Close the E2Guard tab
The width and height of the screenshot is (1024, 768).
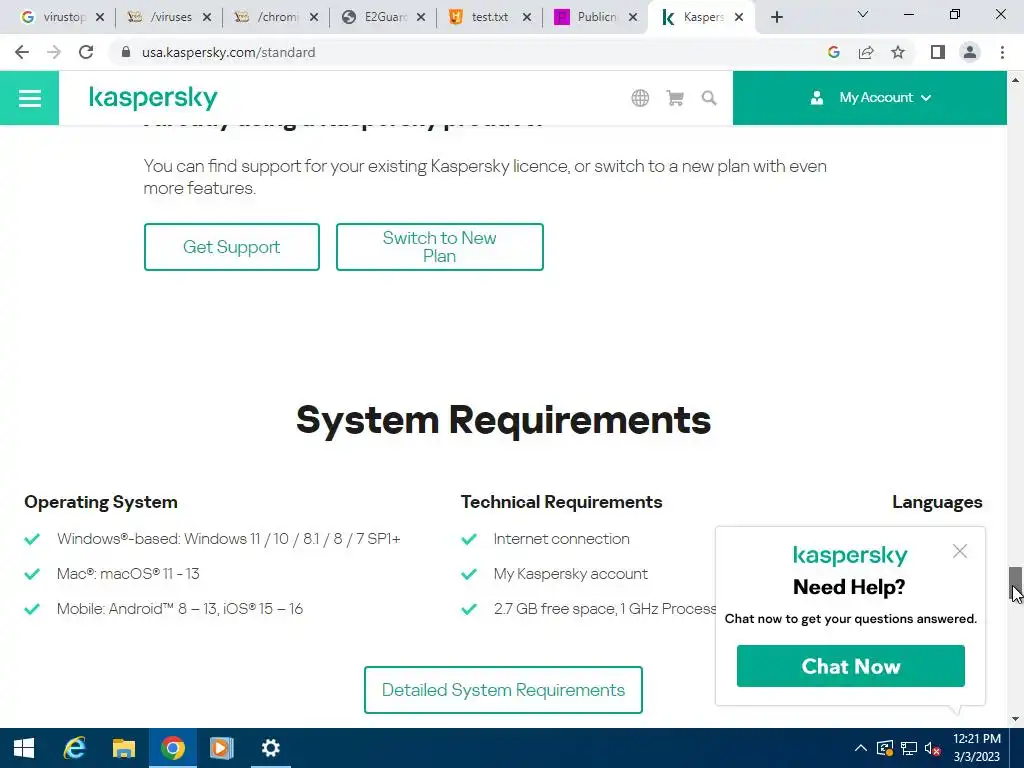[x=421, y=18]
